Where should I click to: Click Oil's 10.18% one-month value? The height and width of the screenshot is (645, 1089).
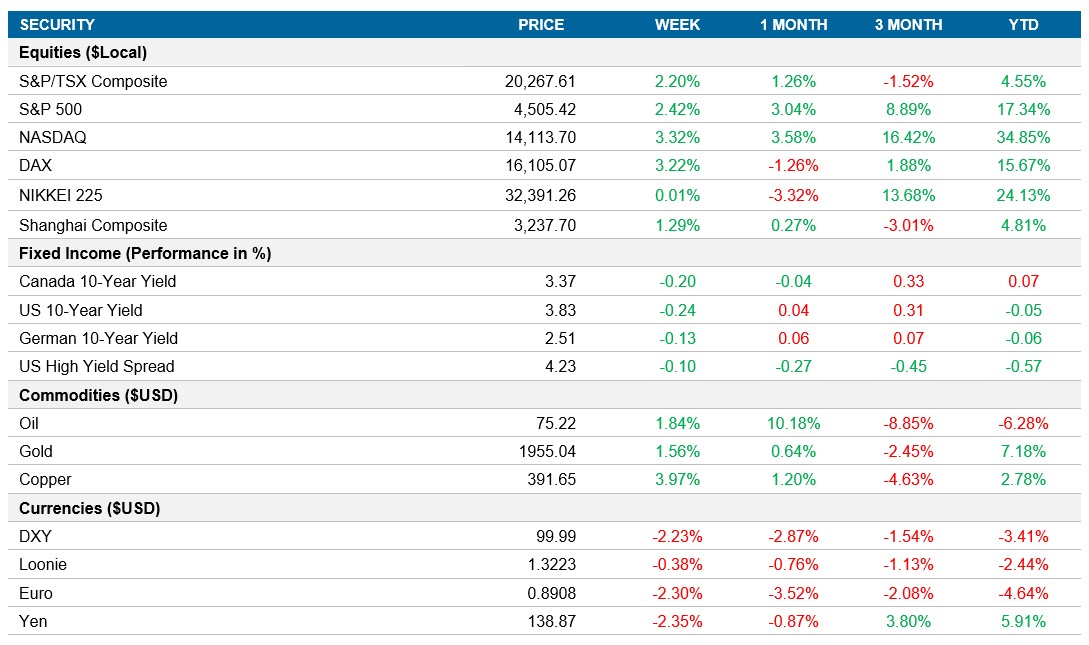pyautogui.click(x=795, y=422)
